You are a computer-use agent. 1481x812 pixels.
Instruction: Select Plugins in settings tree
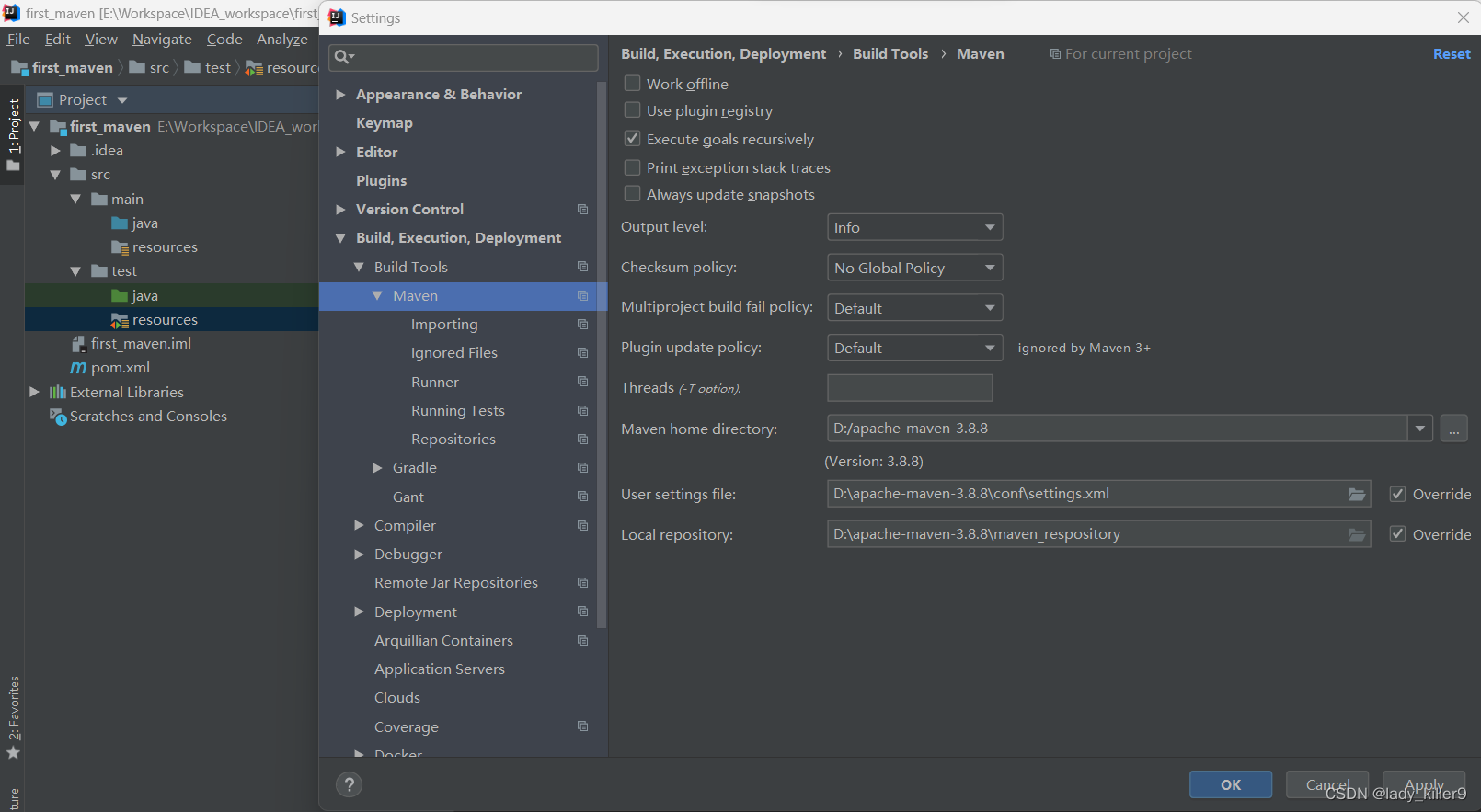point(381,181)
